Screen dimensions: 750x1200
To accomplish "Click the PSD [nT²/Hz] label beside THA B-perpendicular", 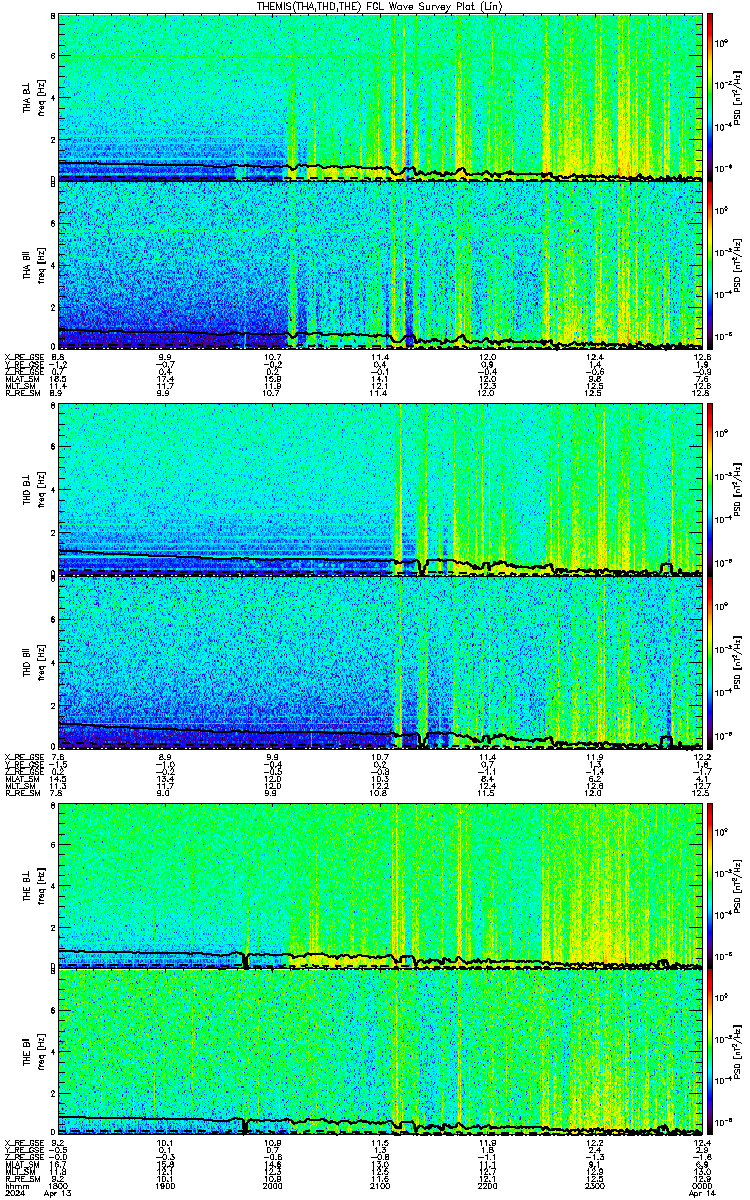I will (738, 96).
